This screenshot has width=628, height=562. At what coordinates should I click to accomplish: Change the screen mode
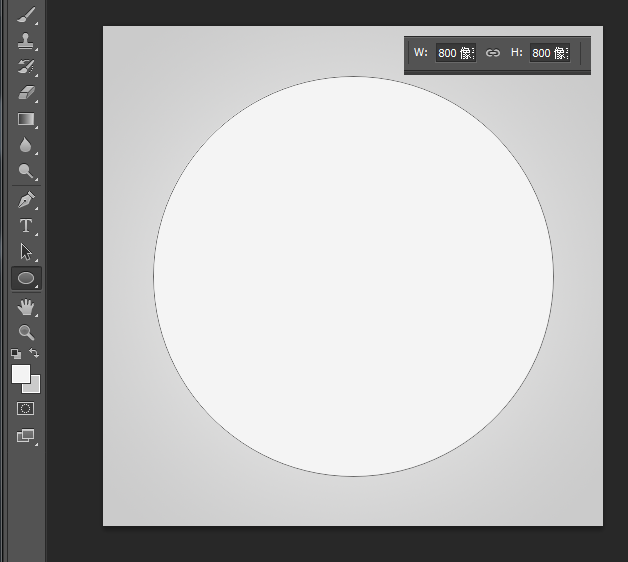(x=26, y=436)
